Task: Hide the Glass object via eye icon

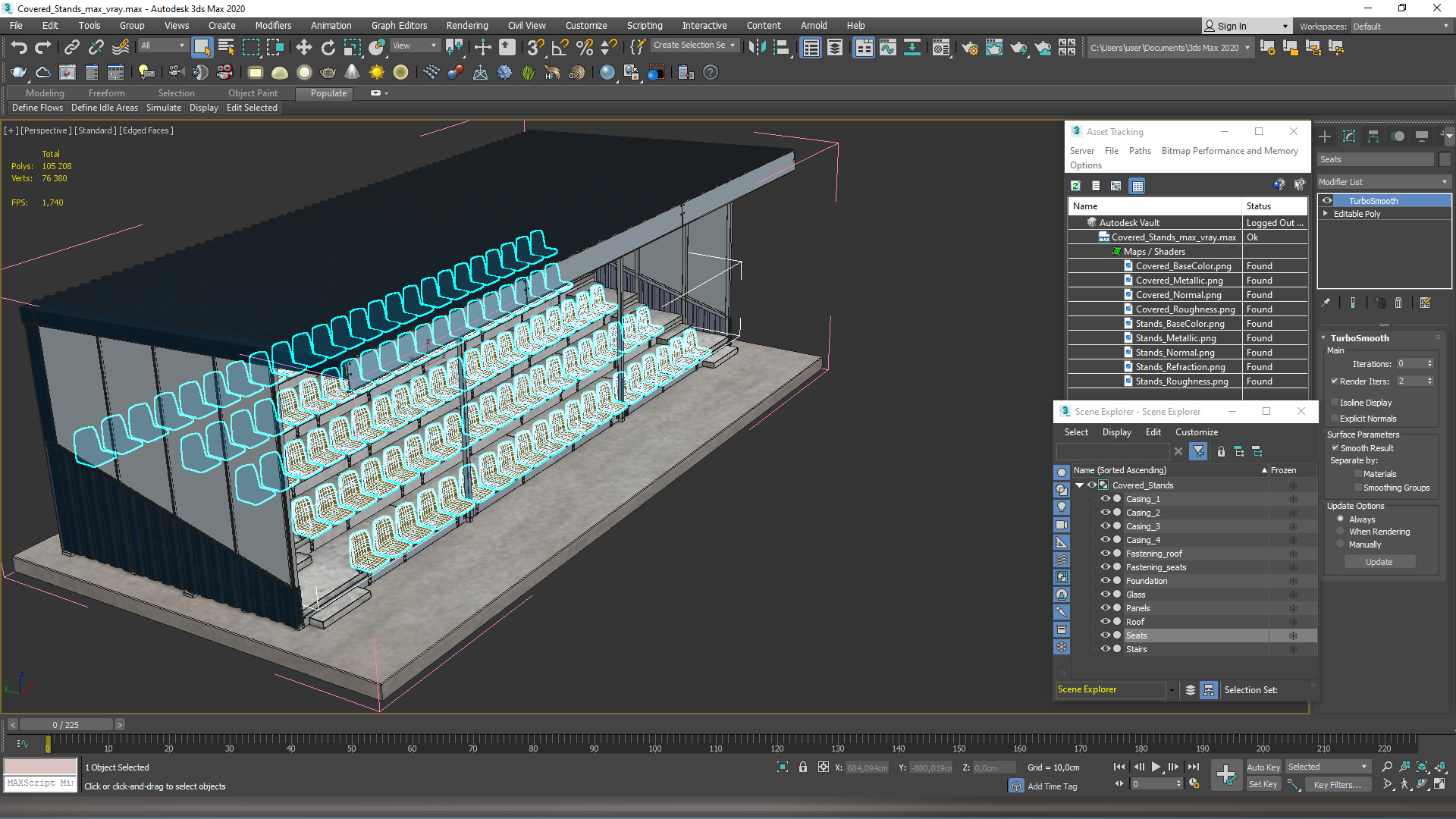Action: 1105,595
